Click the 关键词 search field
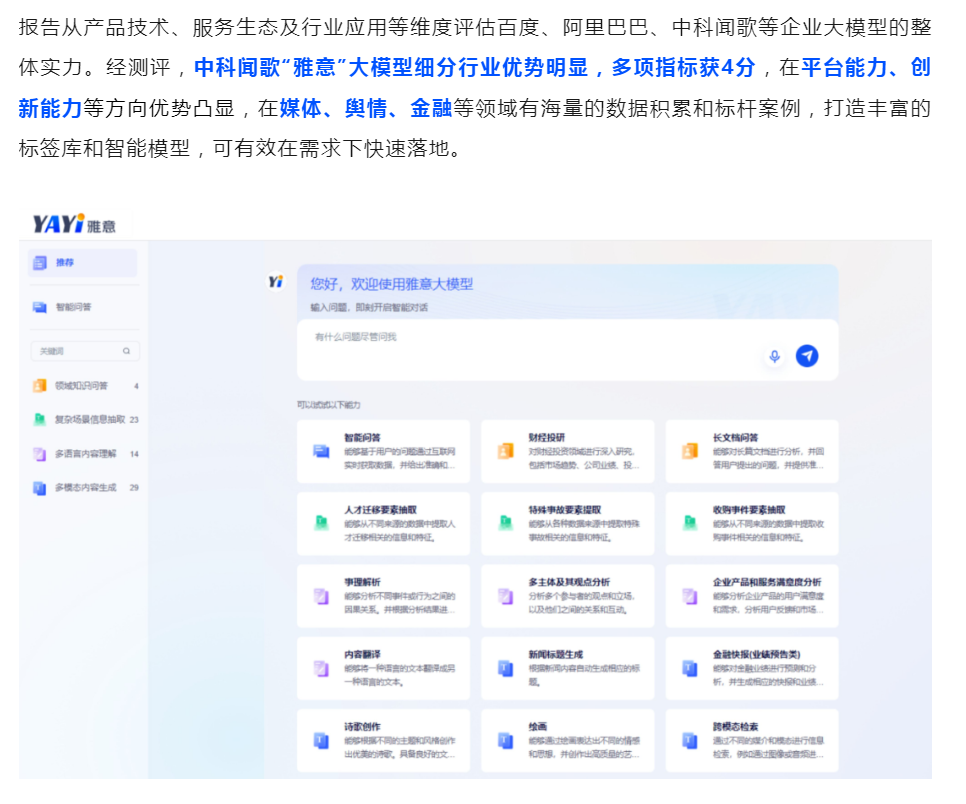The image size is (966, 804). pos(76,352)
